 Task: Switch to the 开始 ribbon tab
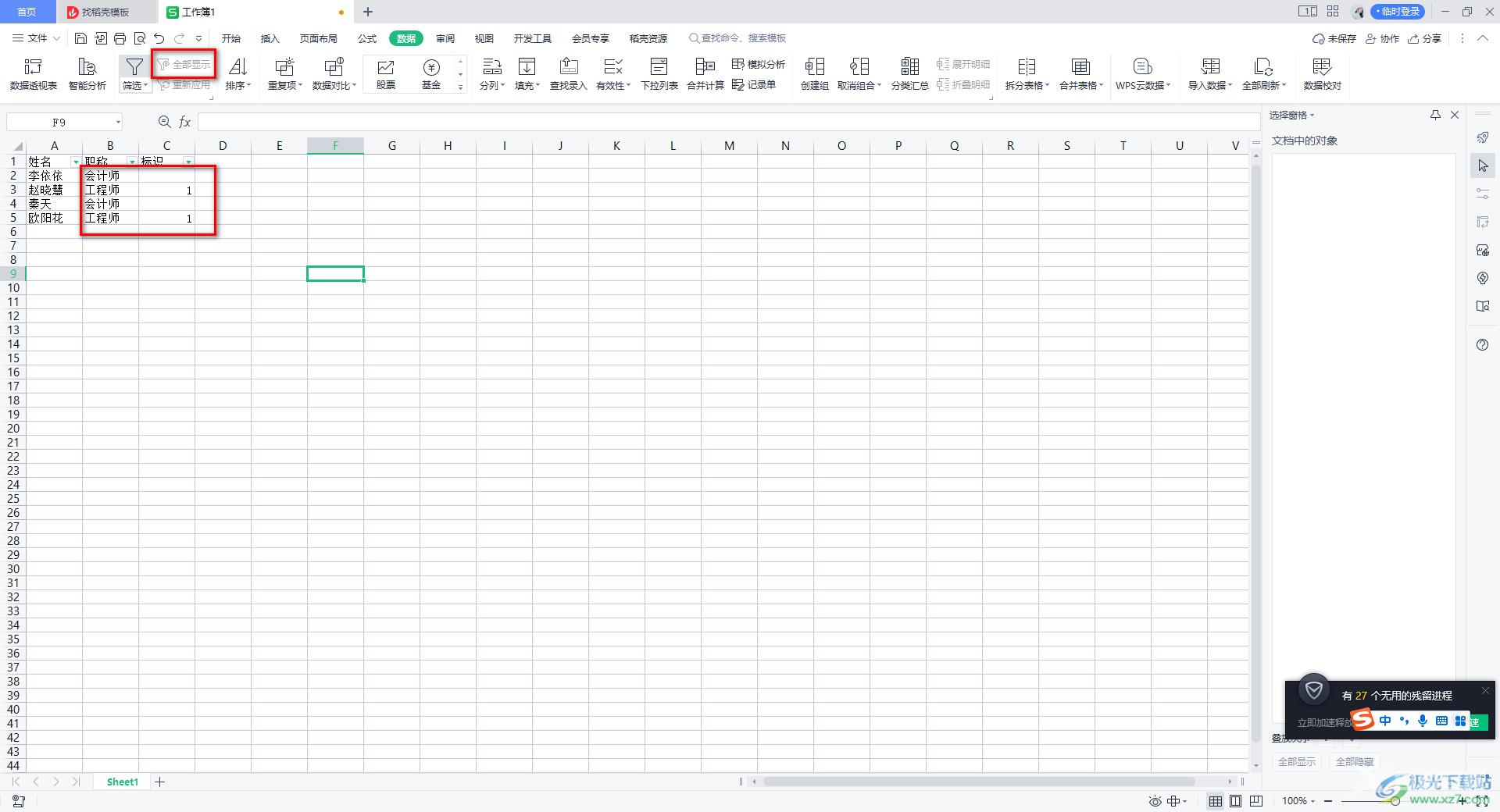tap(231, 38)
